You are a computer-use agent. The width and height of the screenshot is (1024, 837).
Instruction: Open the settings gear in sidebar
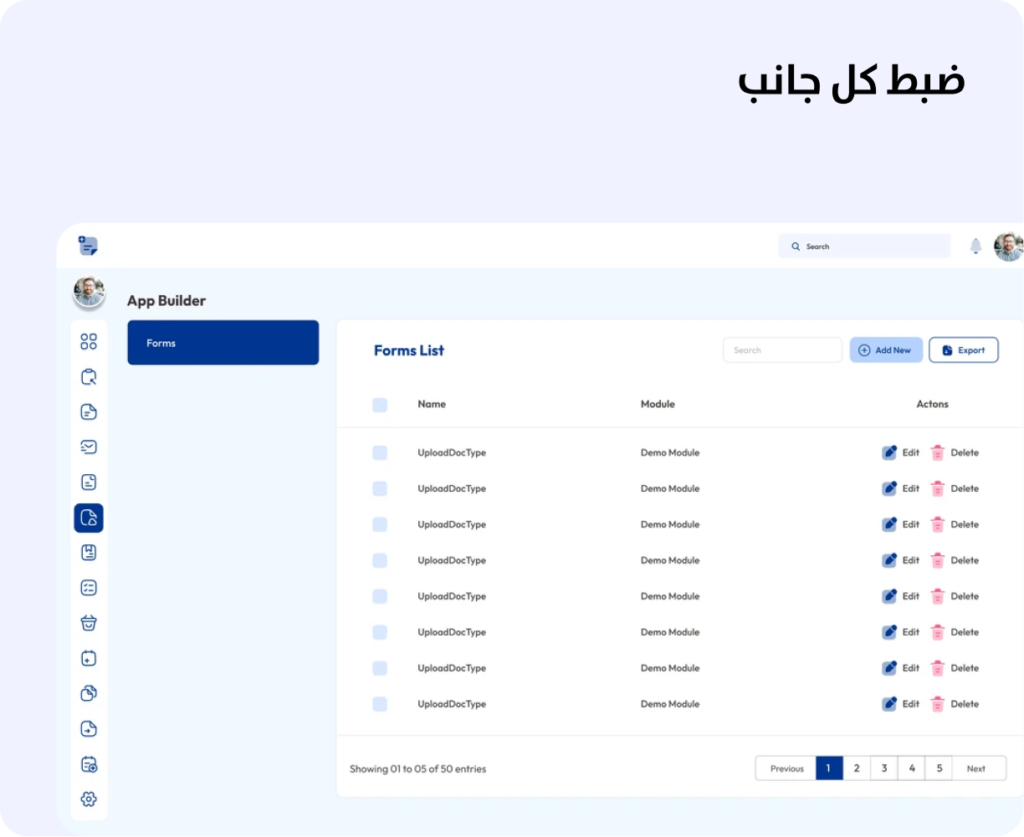88,799
